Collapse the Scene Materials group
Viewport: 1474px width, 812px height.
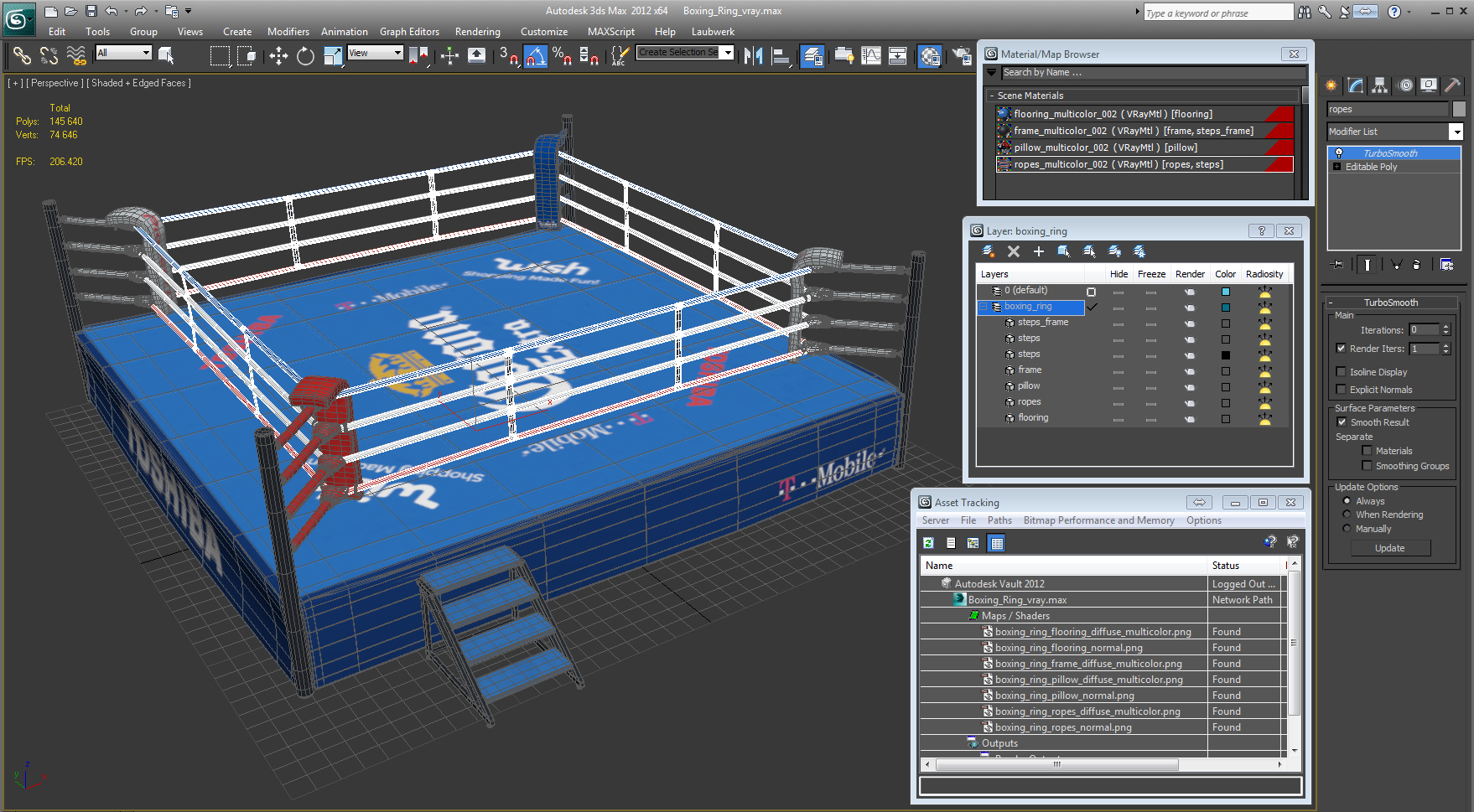992,96
